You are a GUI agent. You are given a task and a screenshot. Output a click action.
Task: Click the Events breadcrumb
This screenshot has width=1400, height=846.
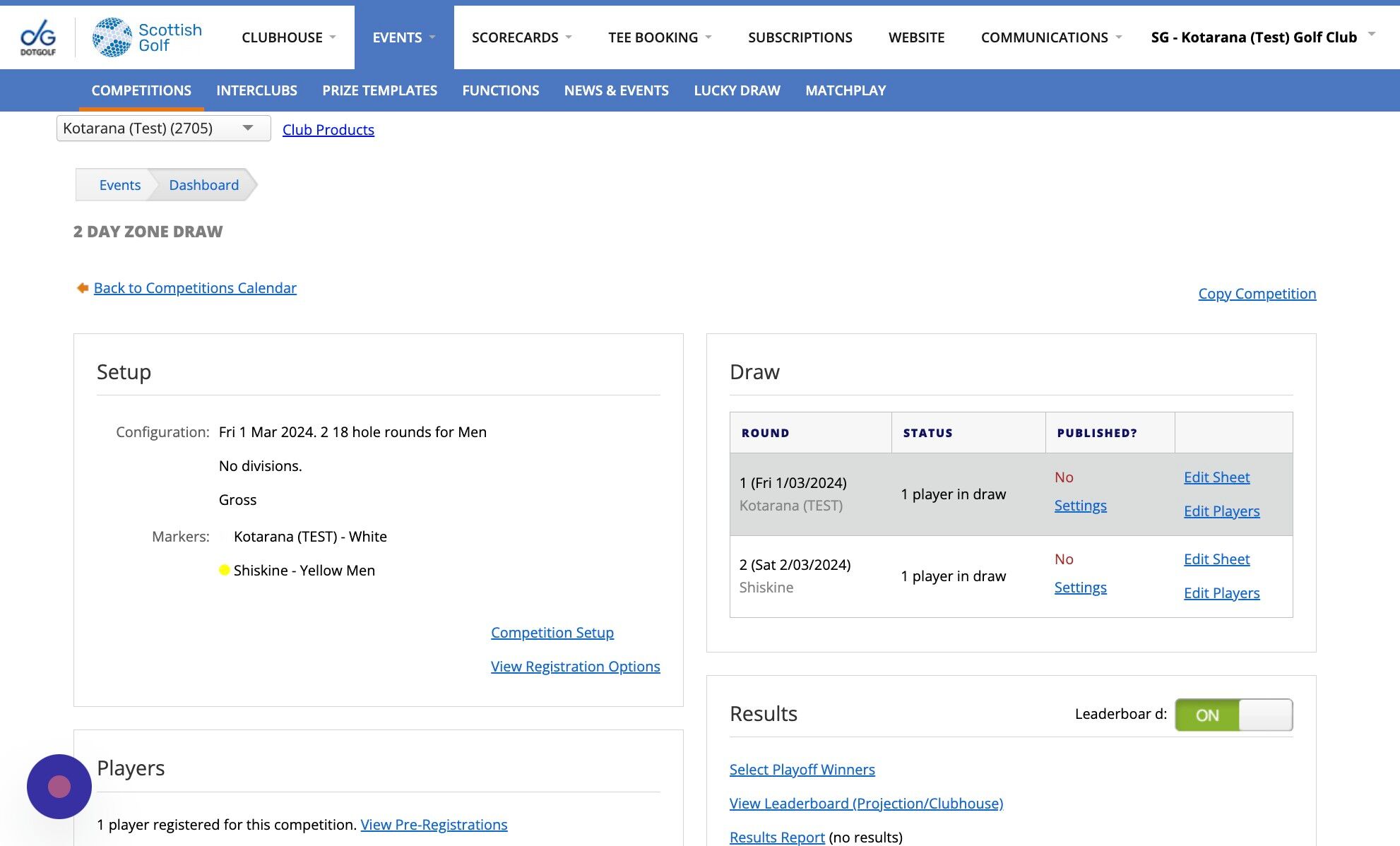pyautogui.click(x=120, y=185)
